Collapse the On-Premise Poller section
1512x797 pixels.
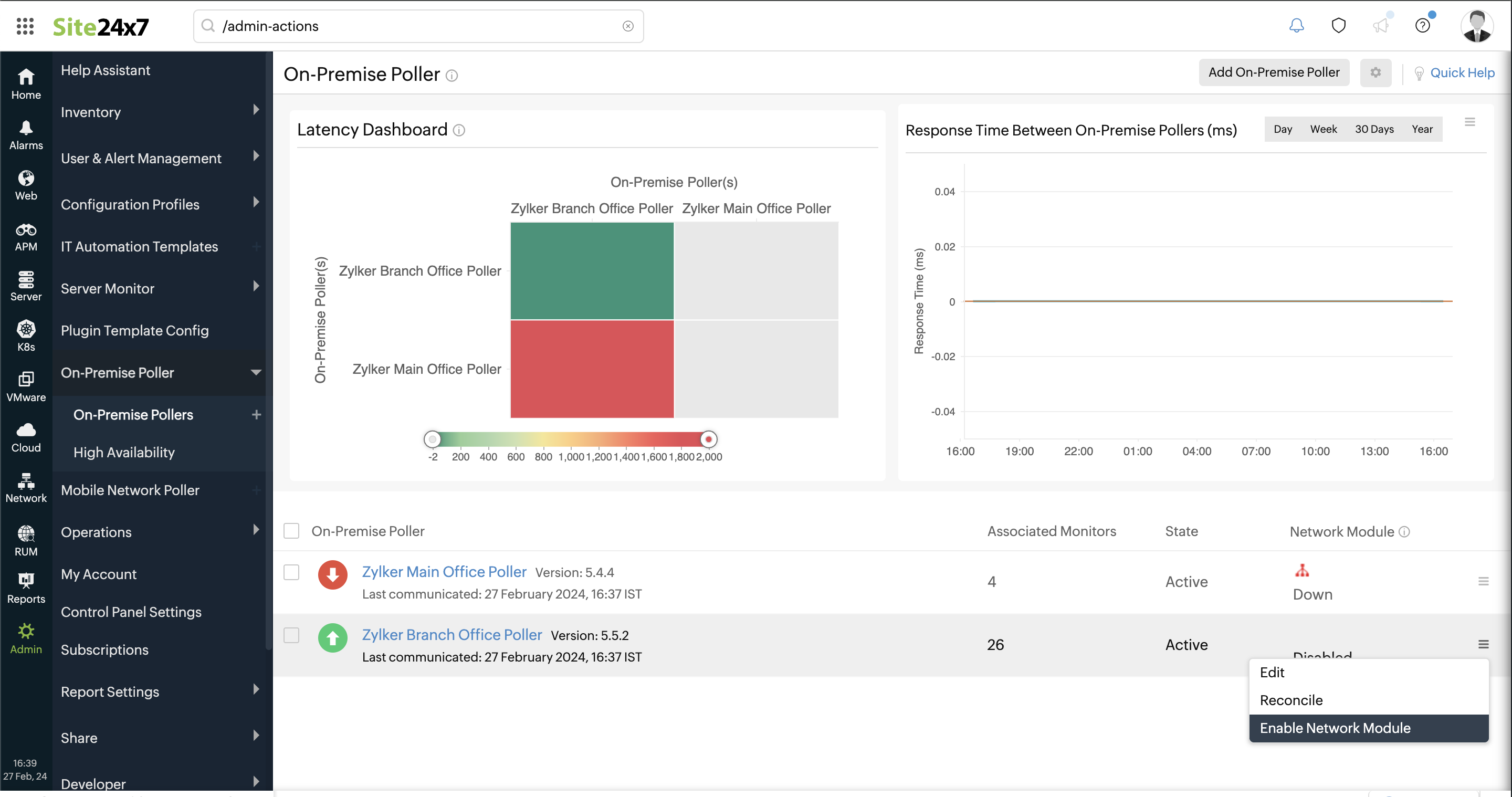256,372
